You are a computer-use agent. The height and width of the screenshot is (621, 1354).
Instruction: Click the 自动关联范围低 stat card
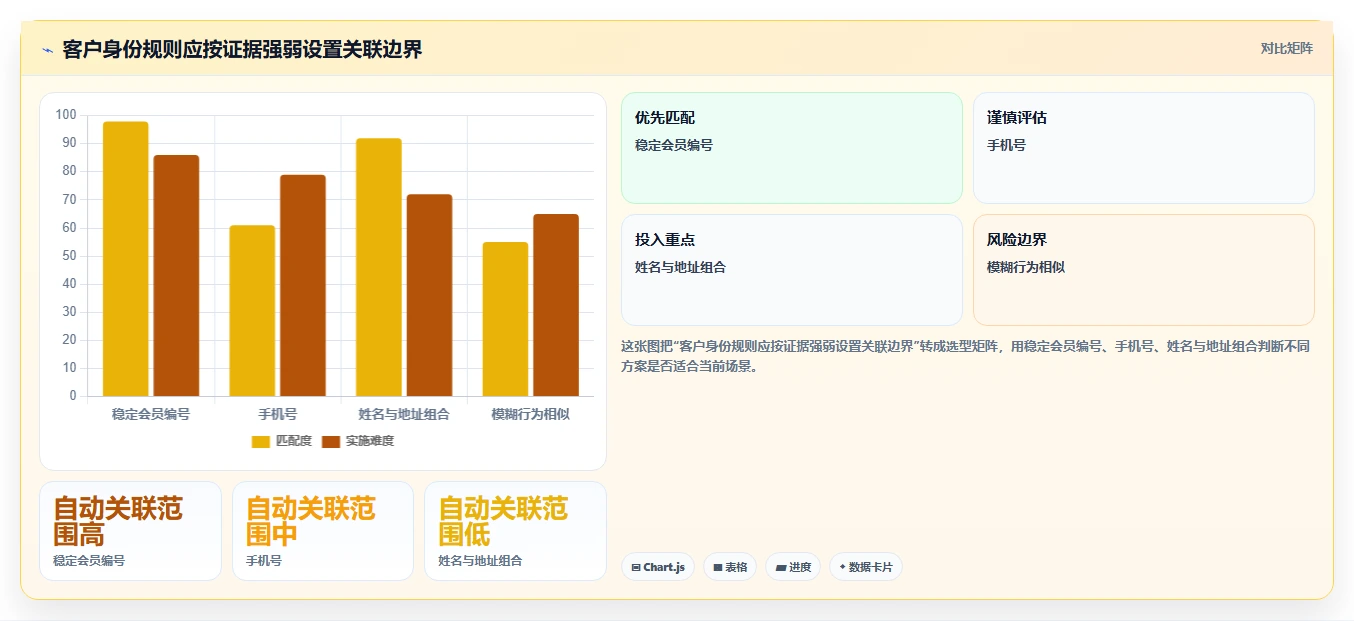point(515,531)
